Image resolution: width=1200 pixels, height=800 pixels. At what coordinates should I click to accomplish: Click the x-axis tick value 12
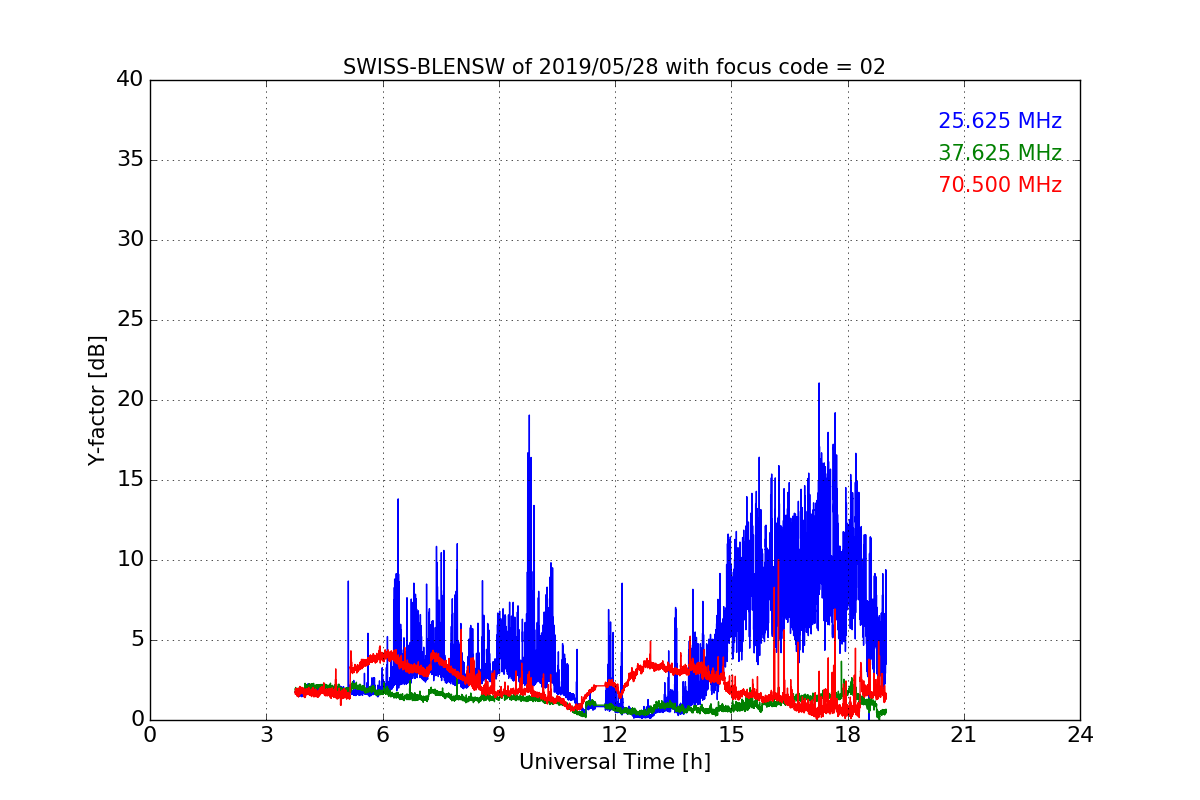pyautogui.click(x=615, y=735)
